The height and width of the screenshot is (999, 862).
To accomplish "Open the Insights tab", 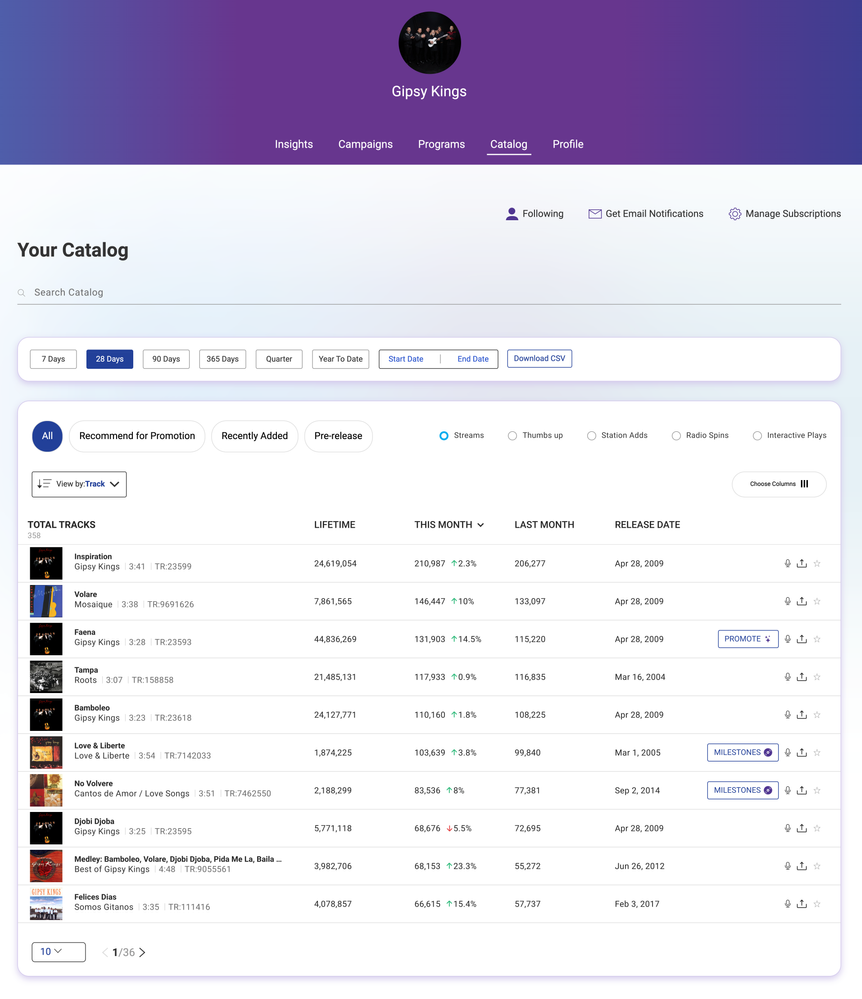I will pos(294,145).
